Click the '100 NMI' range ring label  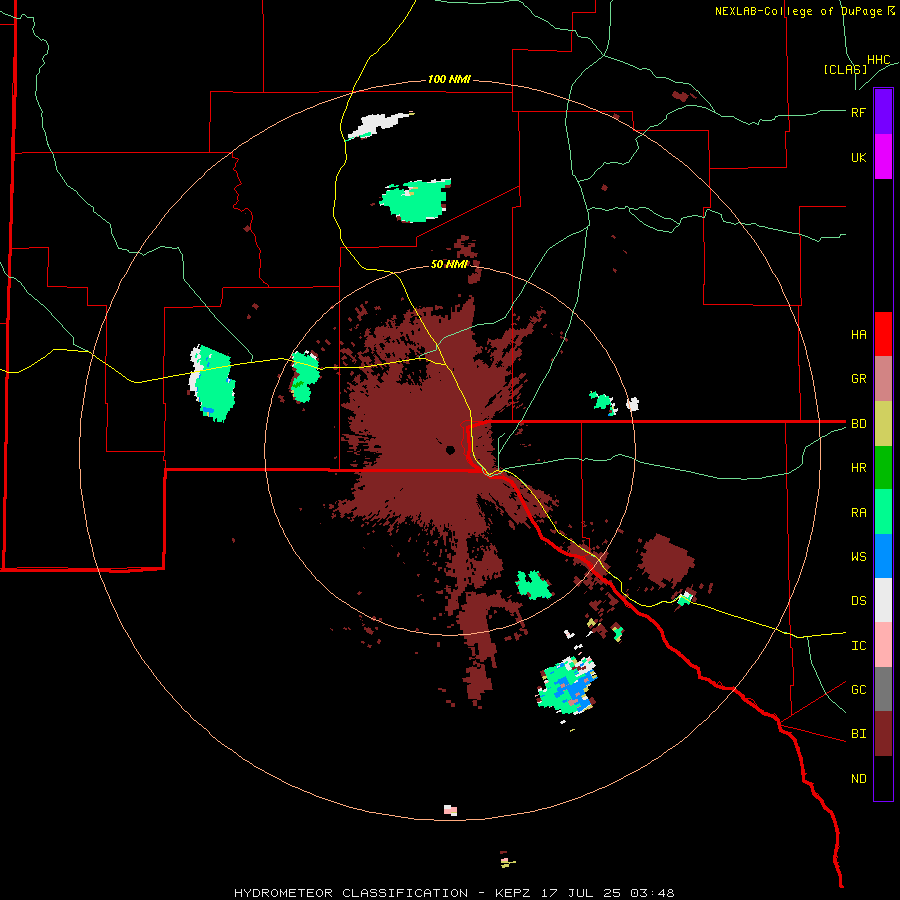point(449,79)
